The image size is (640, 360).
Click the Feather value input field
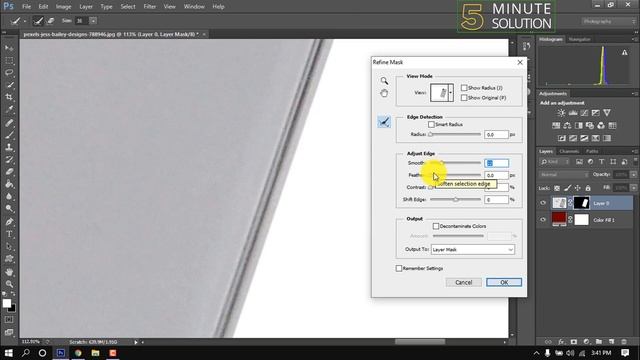(x=496, y=175)
